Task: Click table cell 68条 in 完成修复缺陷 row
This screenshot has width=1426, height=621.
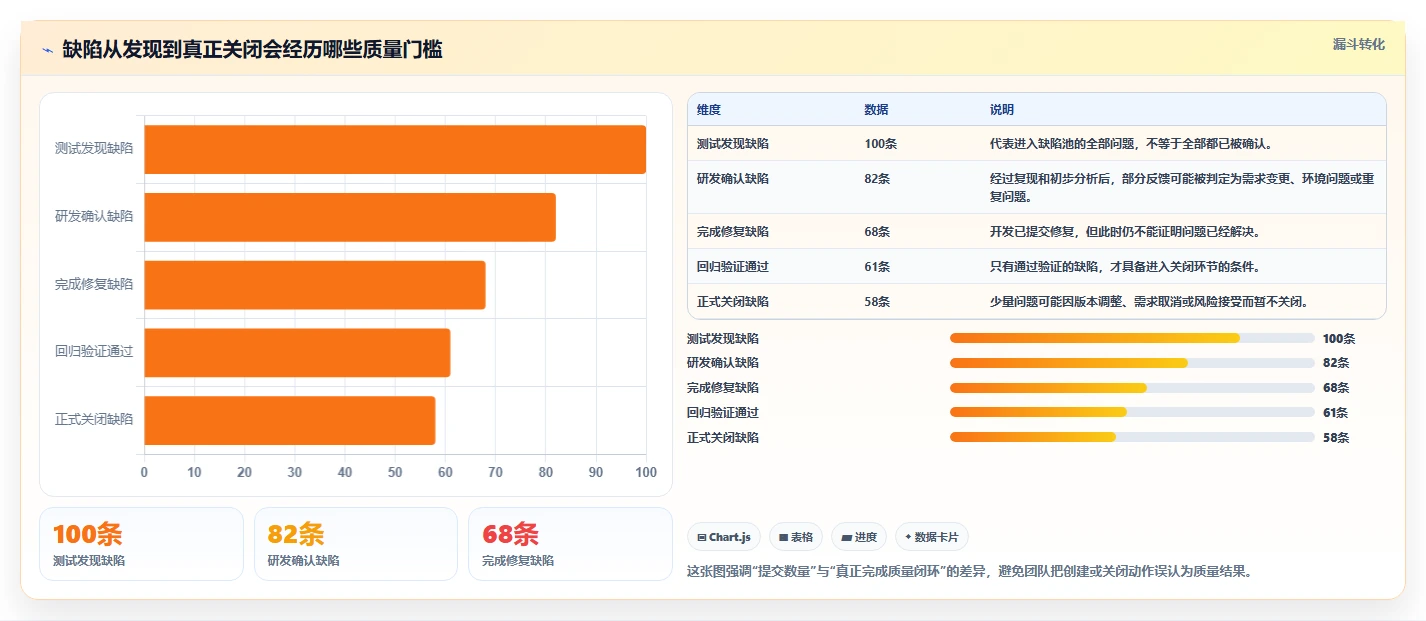Action: 877,232
